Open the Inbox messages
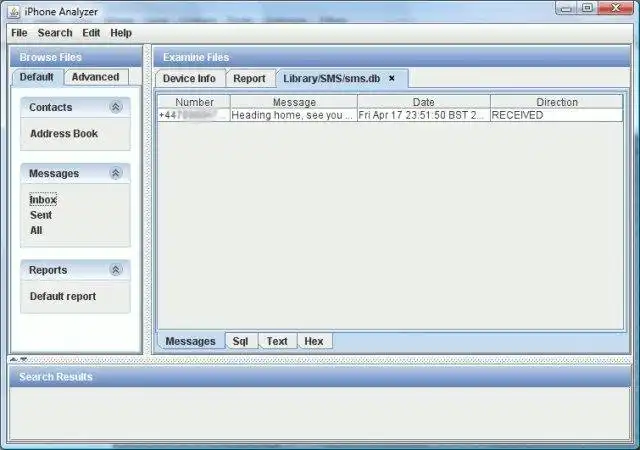The width and height of the screenshot is (640, 450). [43, 200]
